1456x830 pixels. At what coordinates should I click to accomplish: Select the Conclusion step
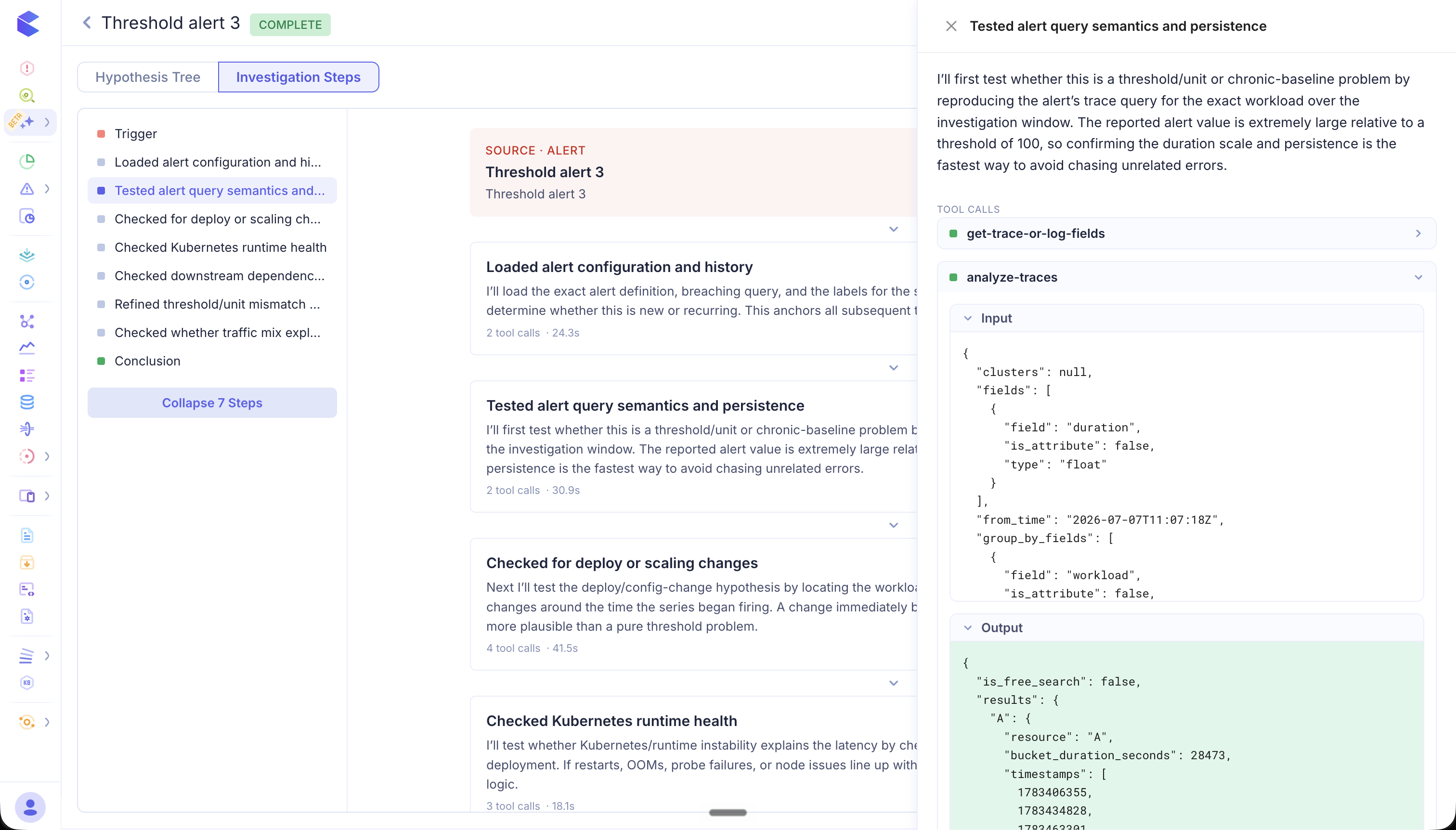(x=212, y=362)
